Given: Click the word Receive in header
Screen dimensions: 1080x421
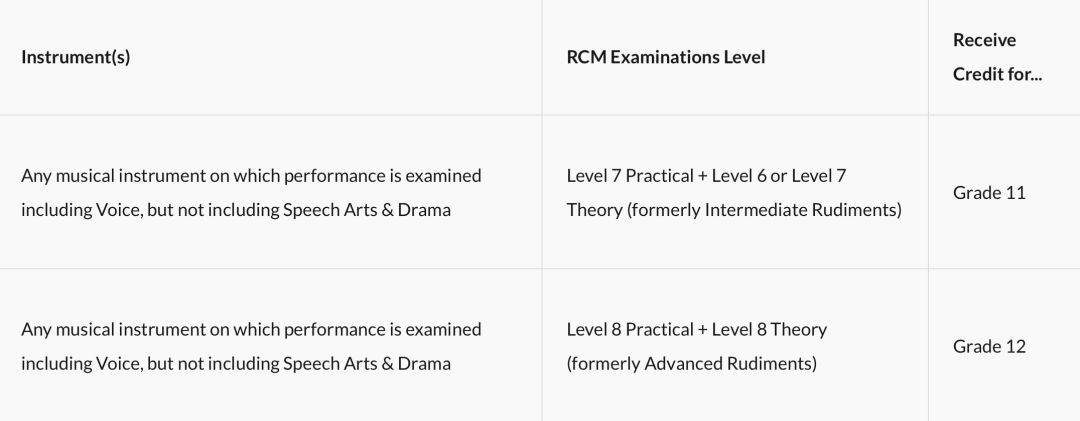Looking at the screenshot, I should point(984,40).
